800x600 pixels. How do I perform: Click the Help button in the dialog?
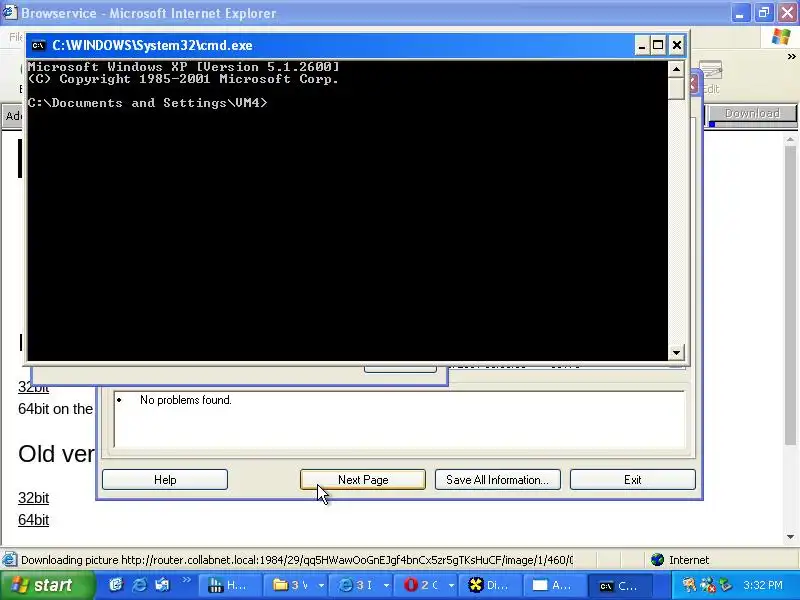(x=165, y=480)
